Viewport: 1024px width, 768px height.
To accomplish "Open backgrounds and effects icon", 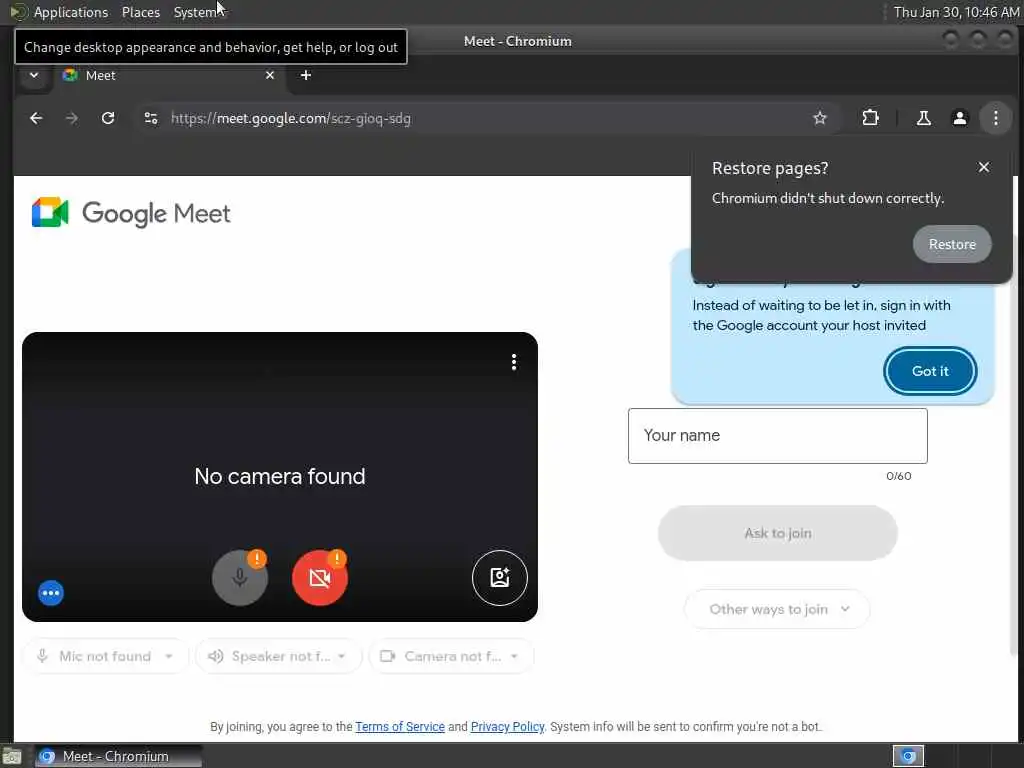I will point(500,578).
